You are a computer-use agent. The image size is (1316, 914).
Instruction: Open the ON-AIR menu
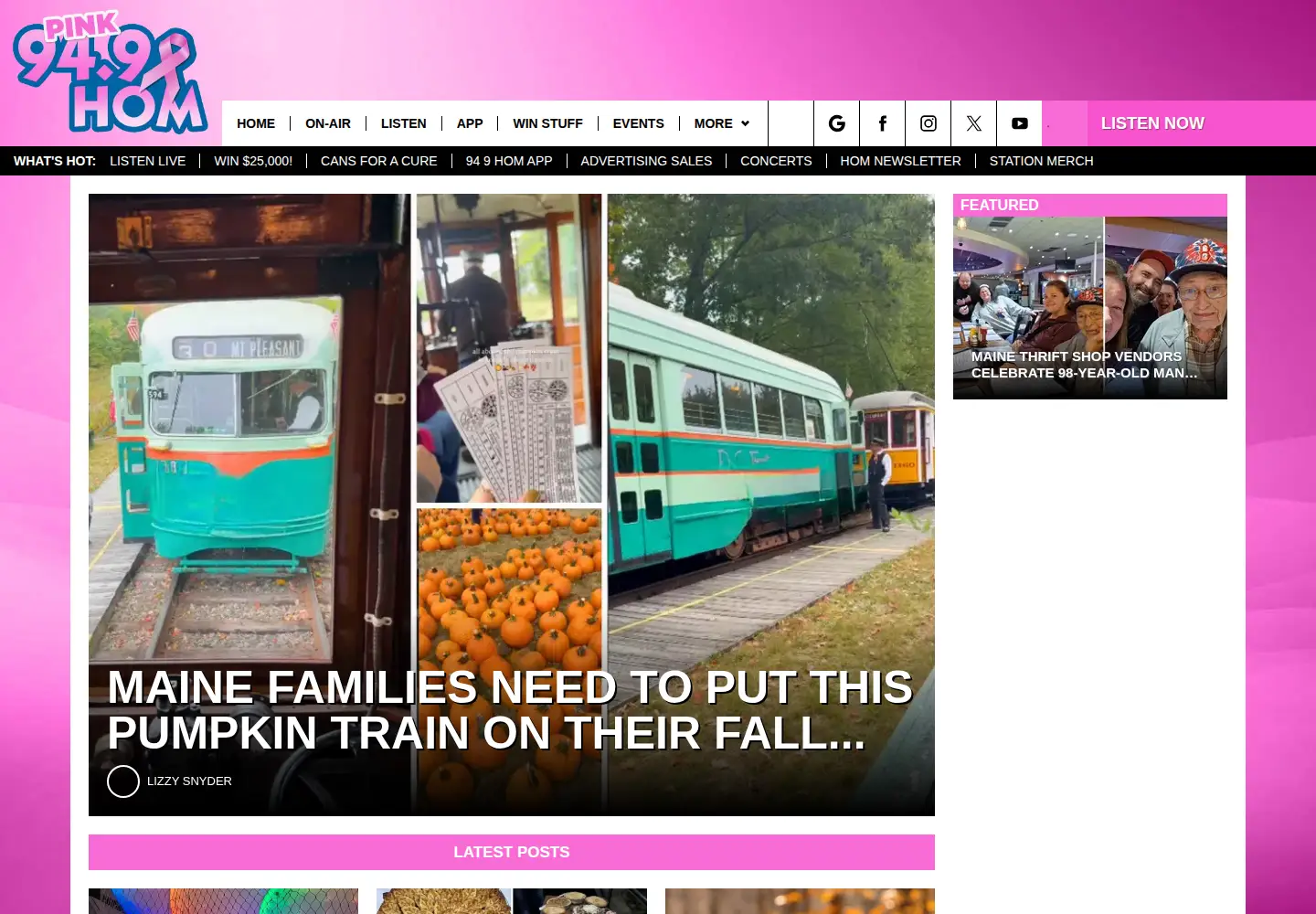[328, 123]
